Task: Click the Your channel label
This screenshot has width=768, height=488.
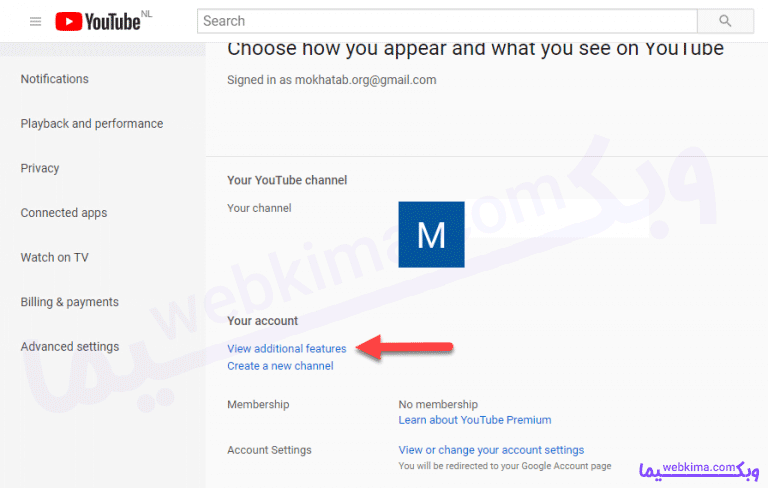Action: (259, 208)
